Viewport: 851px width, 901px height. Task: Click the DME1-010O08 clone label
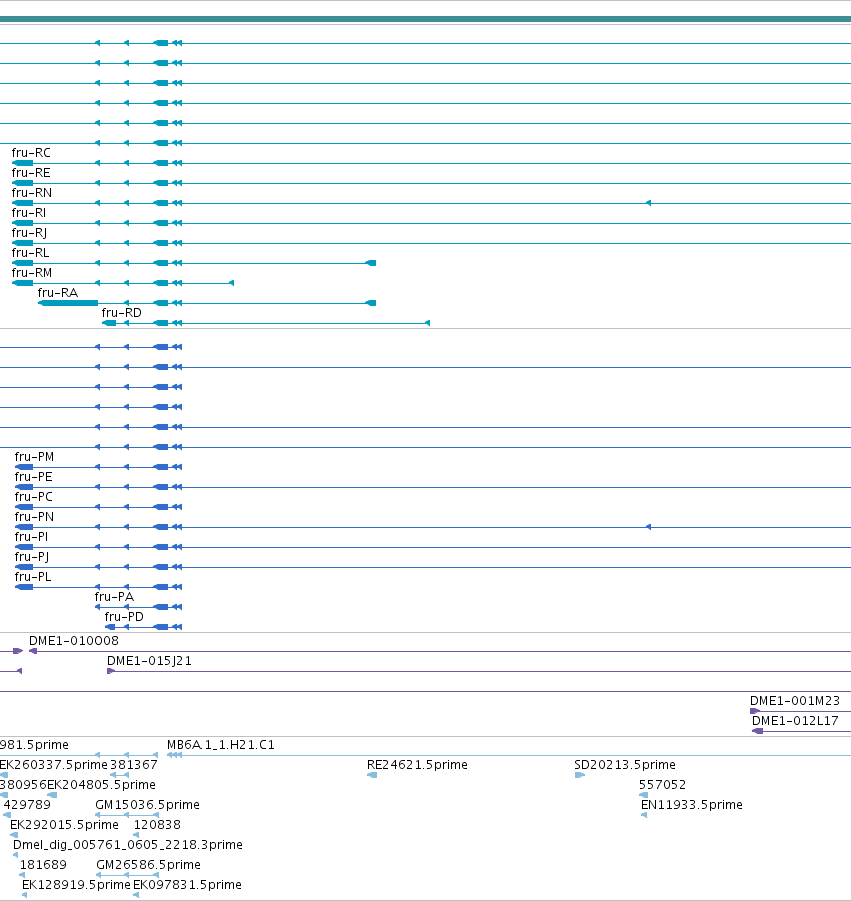pos(74,641)
